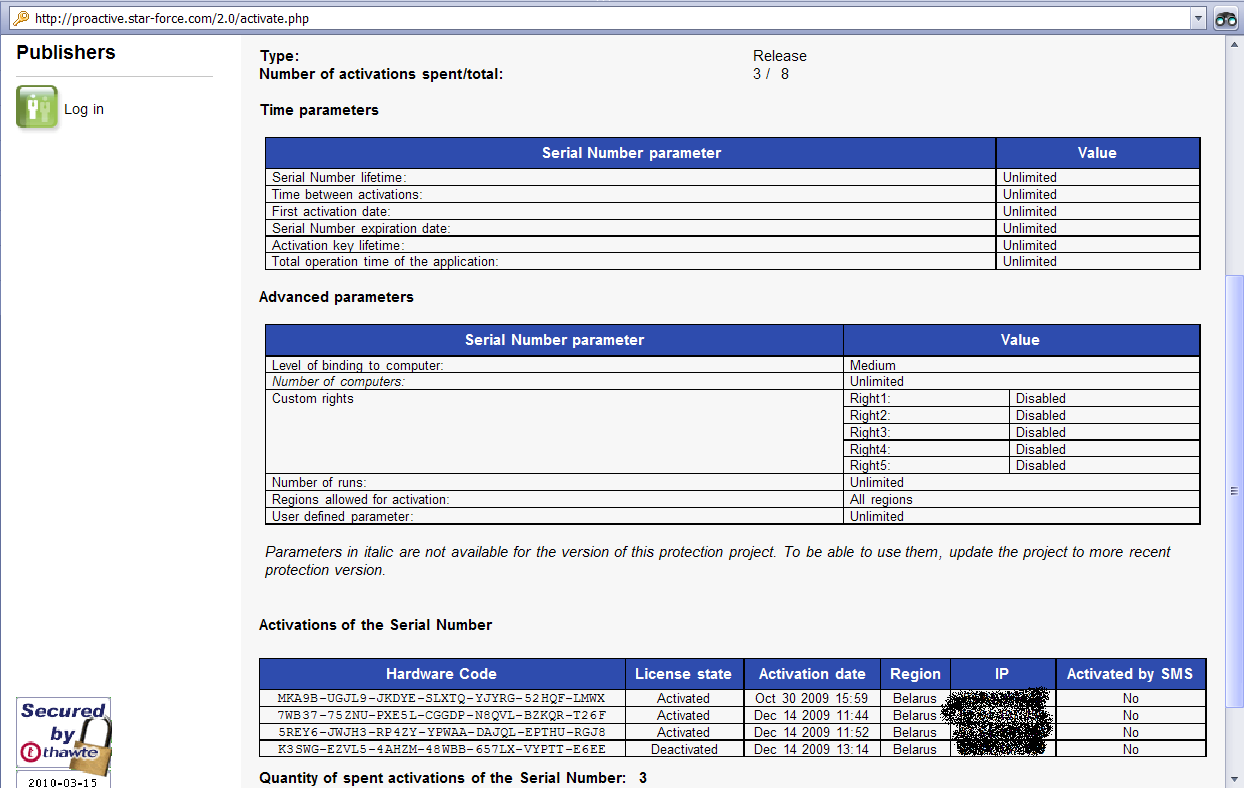This screenshot has height=788, width=1244.
Task: Click the Oct 30 2009 15:59 date cell
Action: [811, 698]
